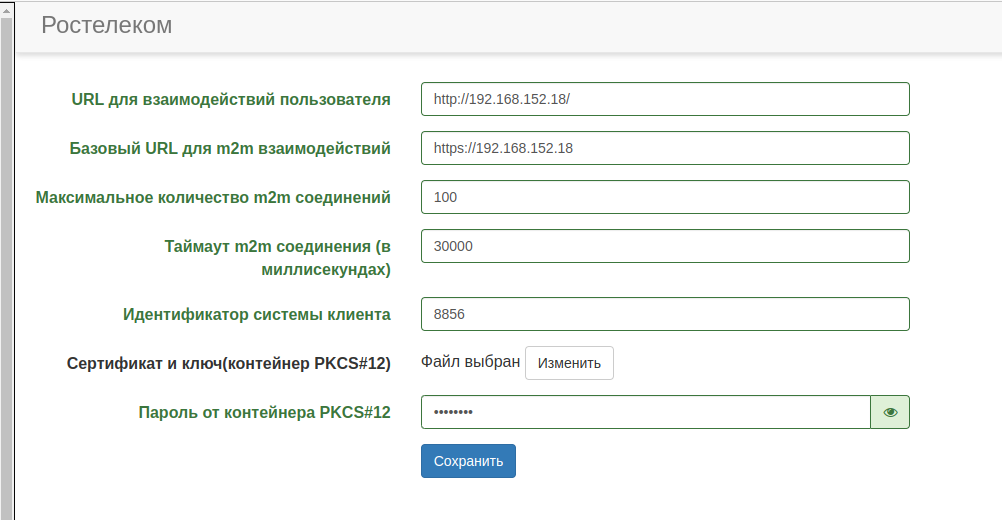The width and height of the screenshot is (1002, 520).
Task: Focus the Базовый URL для m2m field
Action: point(665,148)
